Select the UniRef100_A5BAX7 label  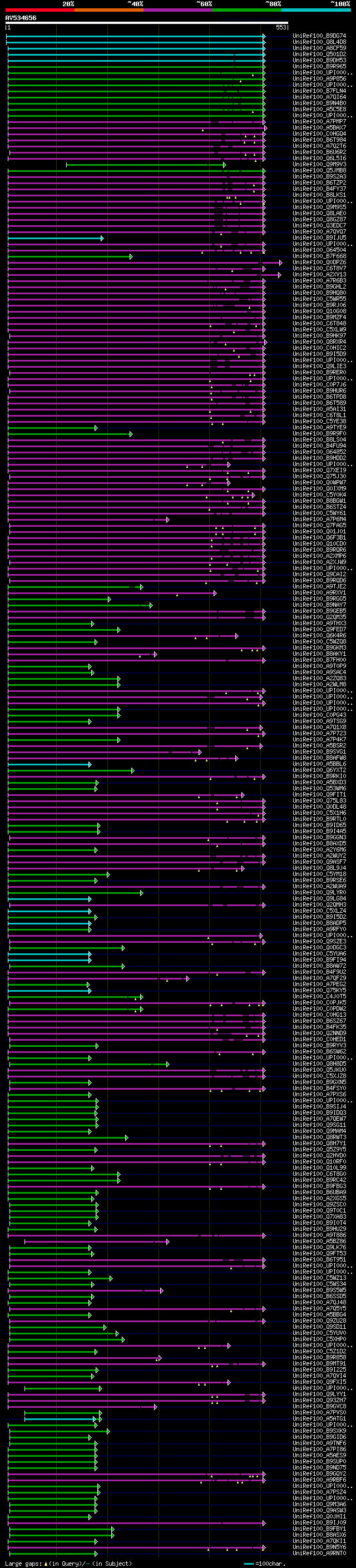point(319,128)
